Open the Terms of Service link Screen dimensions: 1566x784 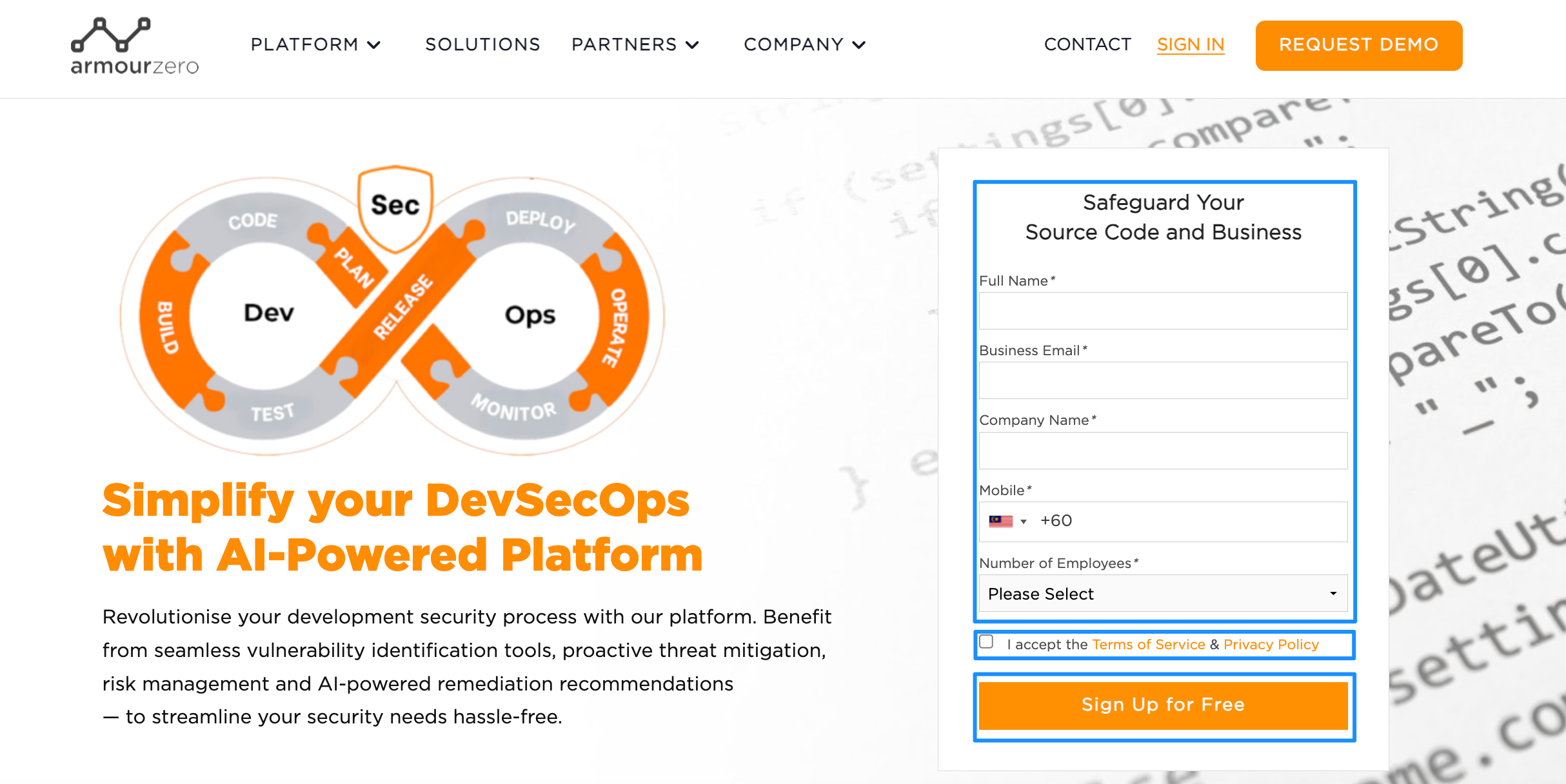point(1148,645)
